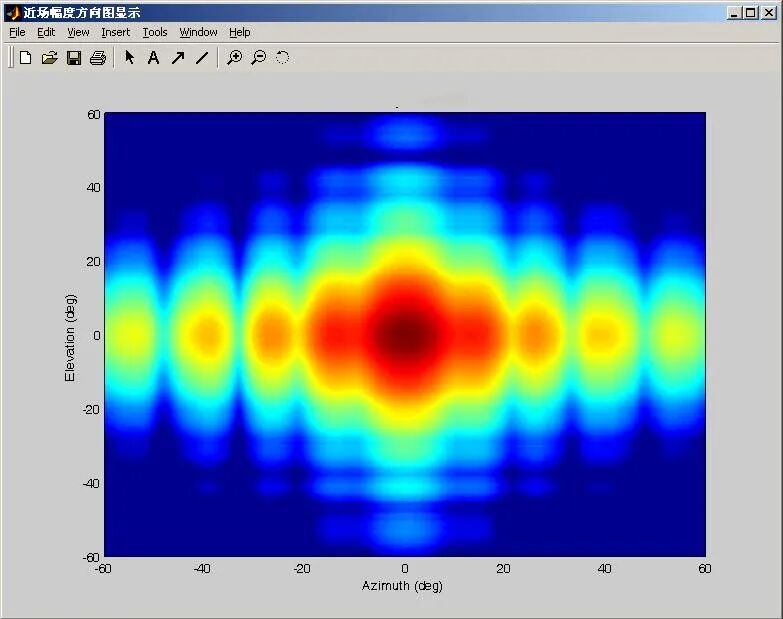Click x-axis tick label '-40'

coord(202,569)
